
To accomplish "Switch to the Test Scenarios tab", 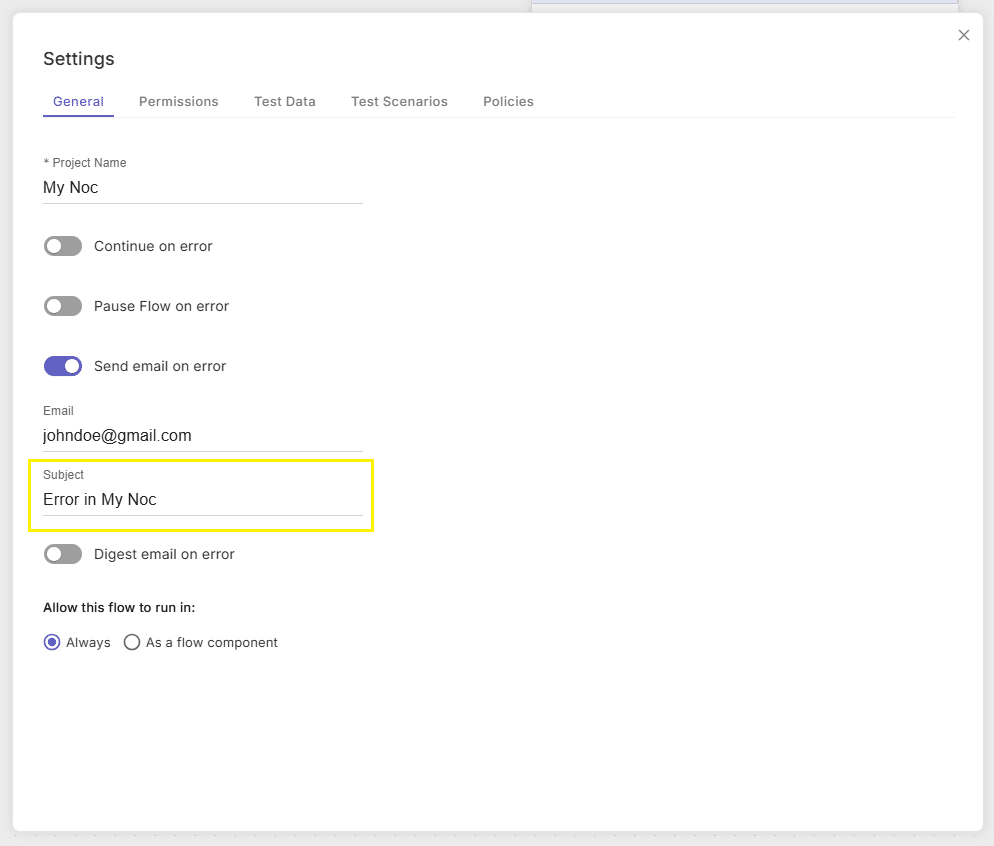I will point(399,101).
